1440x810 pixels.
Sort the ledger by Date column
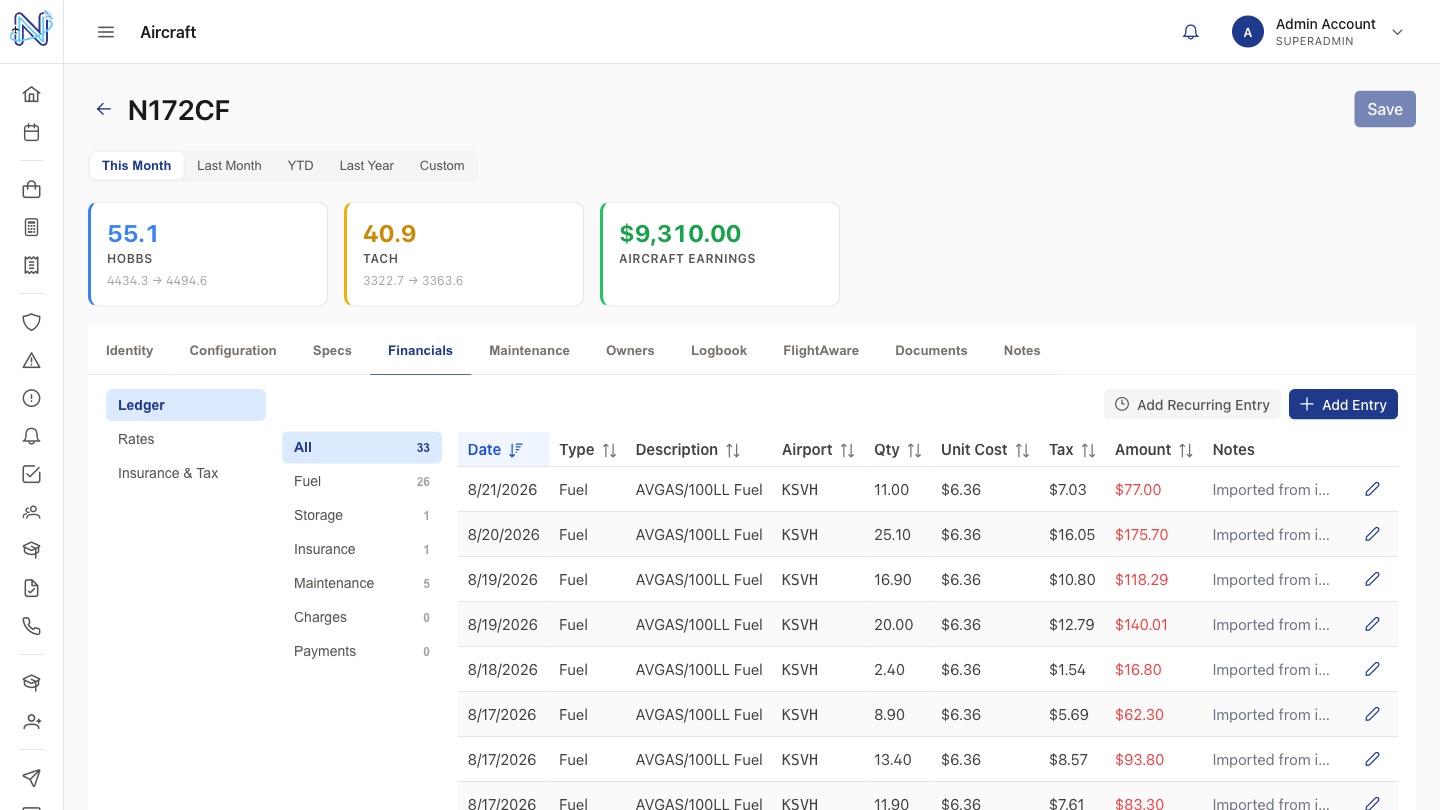503,449
